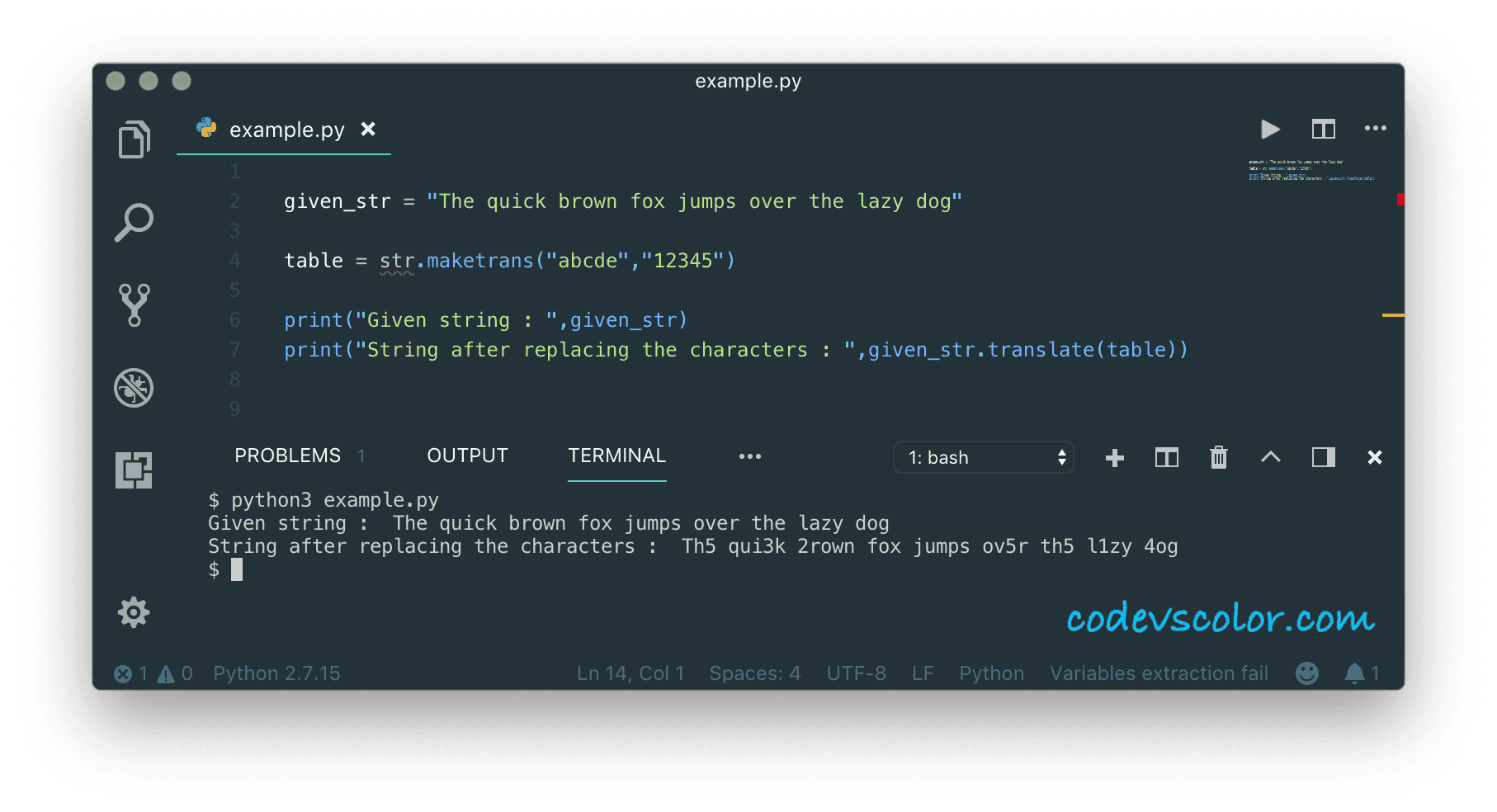Open the '1: bash' terminal selector dropdown
The image size is (1497, 812).
(984, 457)
